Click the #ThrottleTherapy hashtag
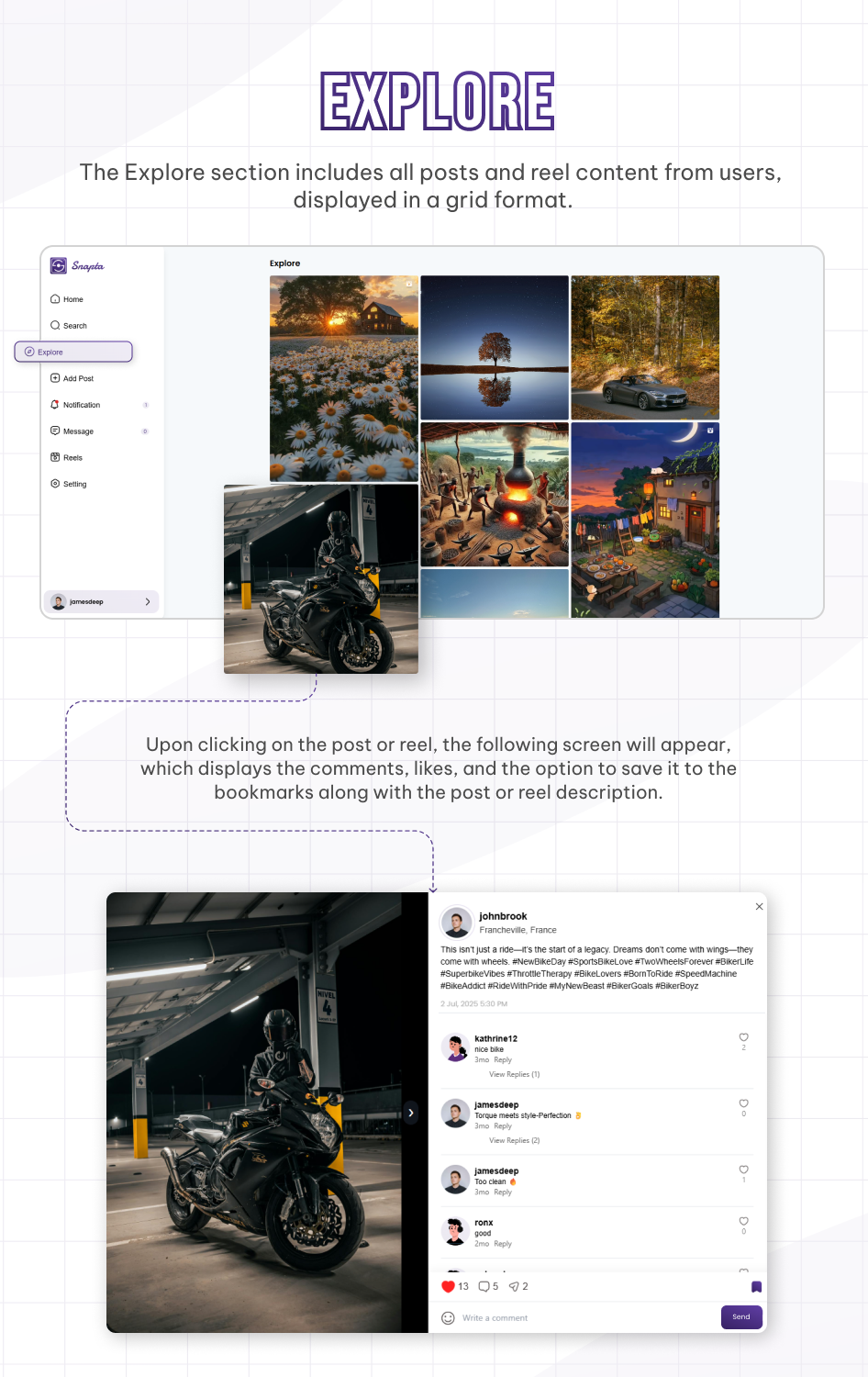Image resolution: width=868 pixels, height=1377 pixels. pyautogui.click(x=540, y=974)
